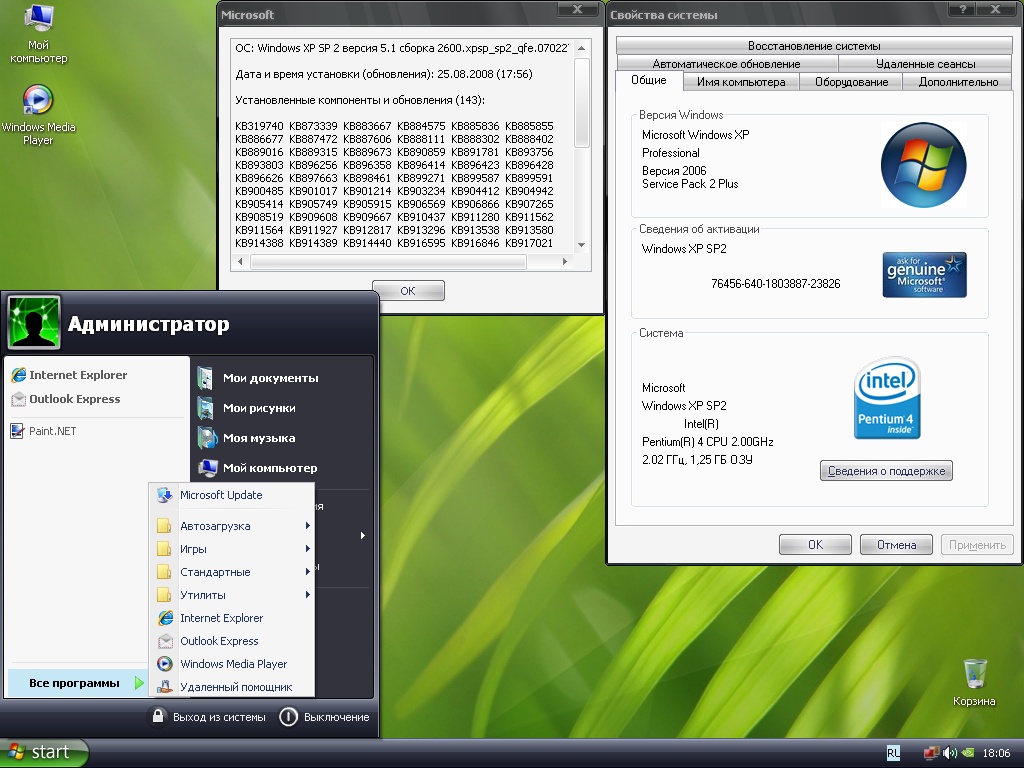
Task: Click the Выключение shutdown power icon
Action: [288, 717]
